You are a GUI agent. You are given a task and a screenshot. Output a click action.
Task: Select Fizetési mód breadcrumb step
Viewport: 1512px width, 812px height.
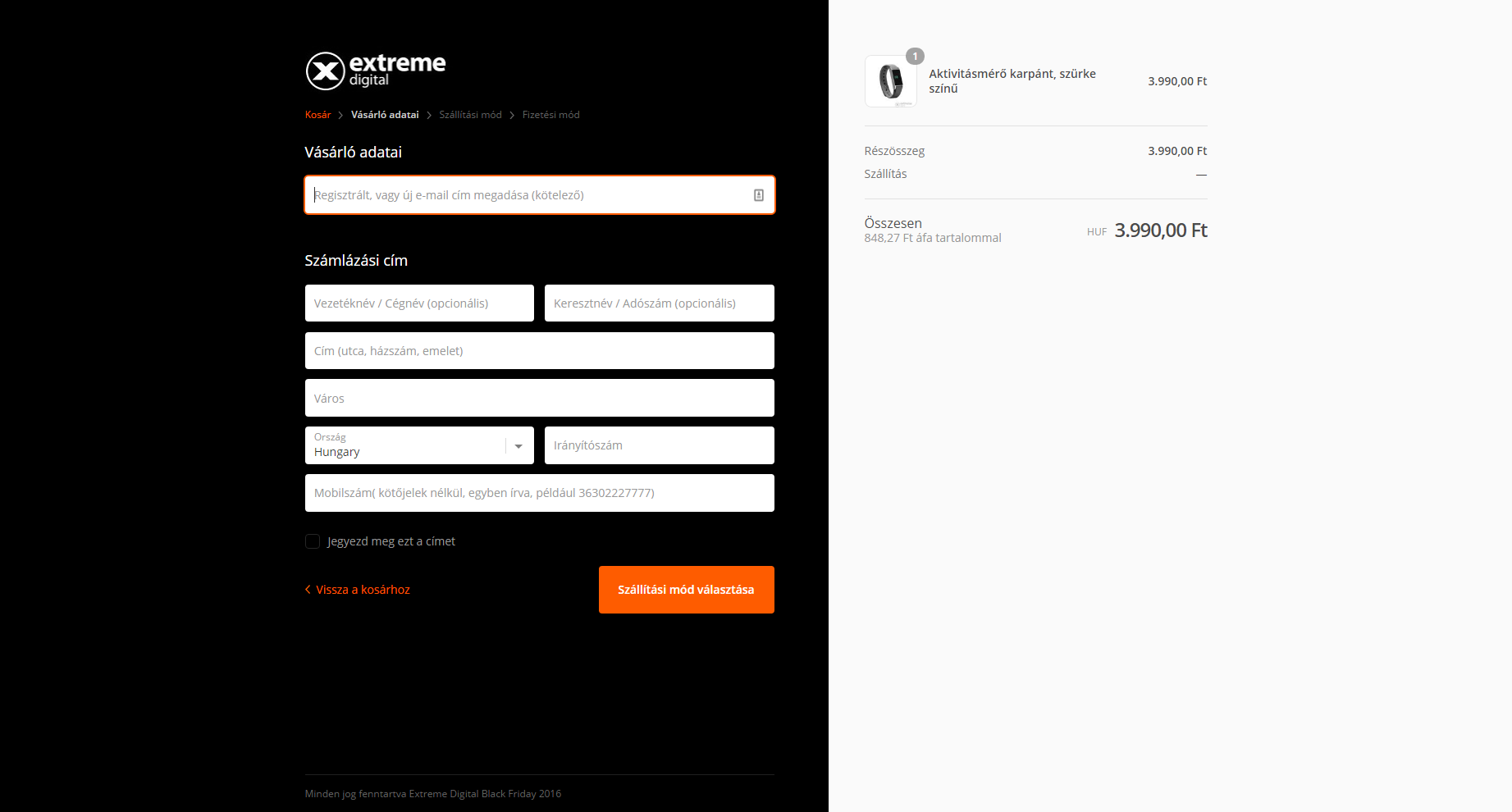tap(550, 115)
